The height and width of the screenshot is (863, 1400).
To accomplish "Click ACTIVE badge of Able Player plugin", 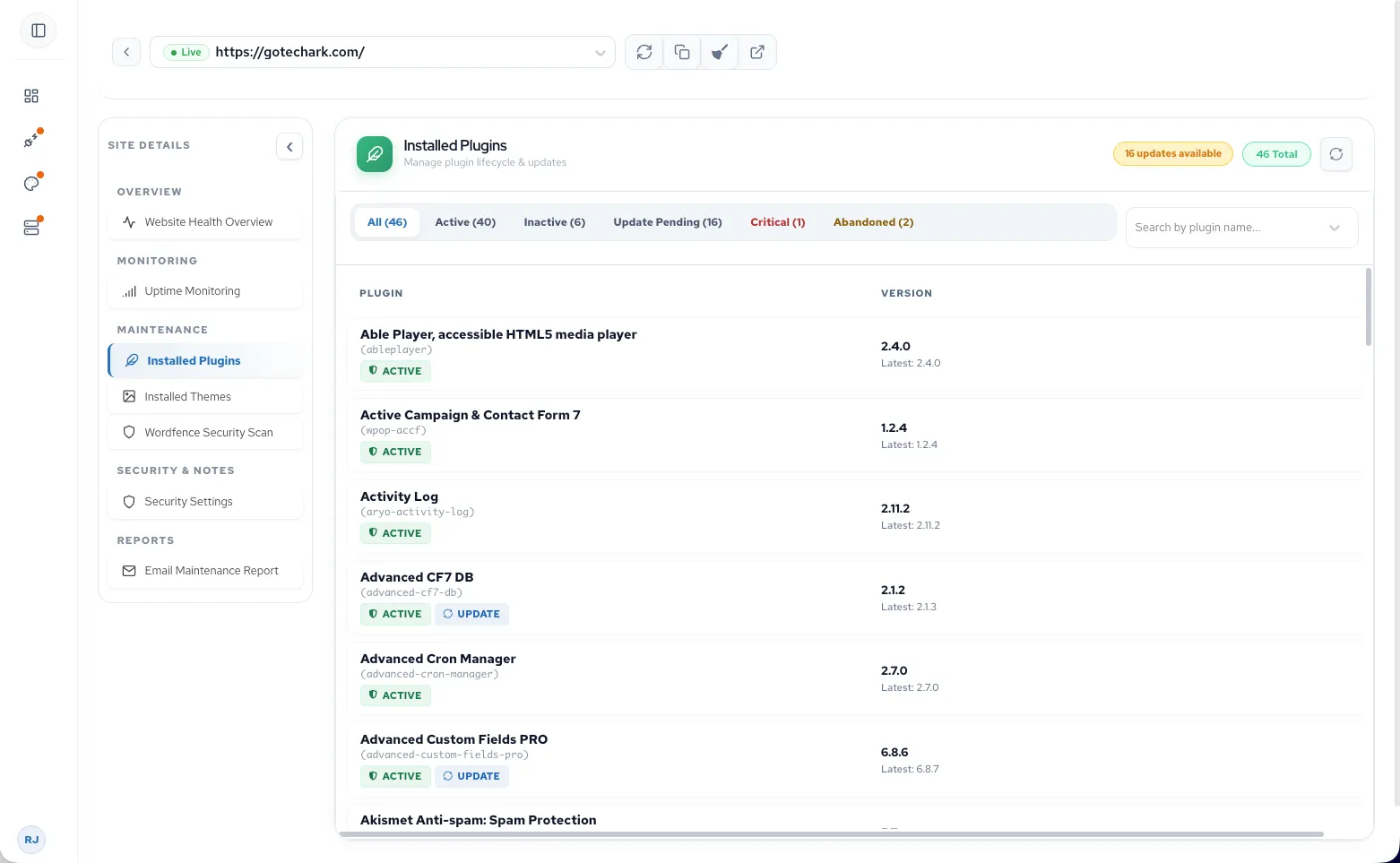I will click(x=395, y=371).
